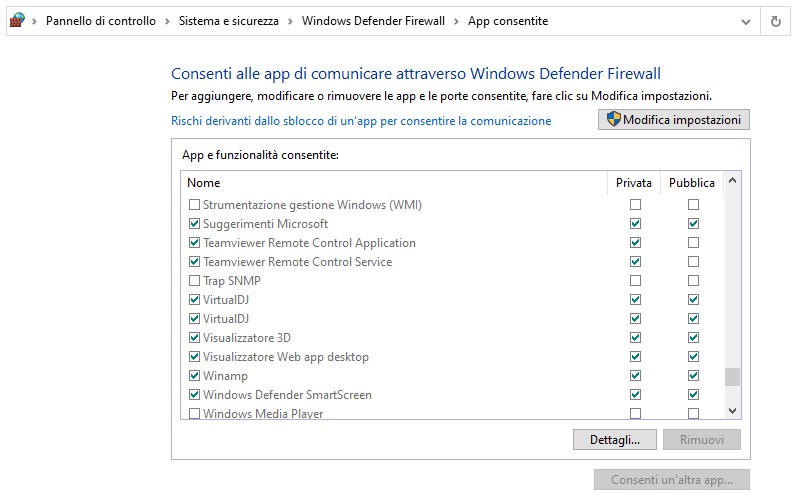Click the Control Panel icon in address bar

coord(16,21)
